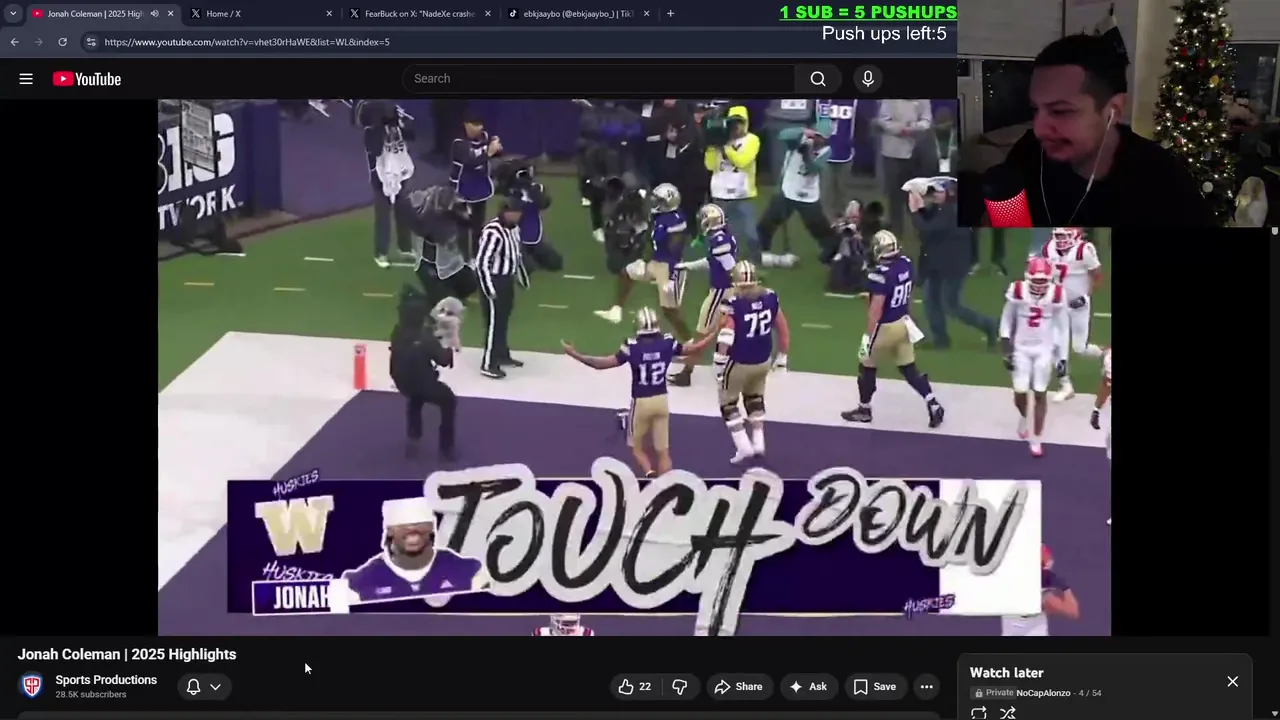This screenshot has height=720, width=1280.
Task: Click the 28.5K subscribers text
Action: tap(91, 695)
